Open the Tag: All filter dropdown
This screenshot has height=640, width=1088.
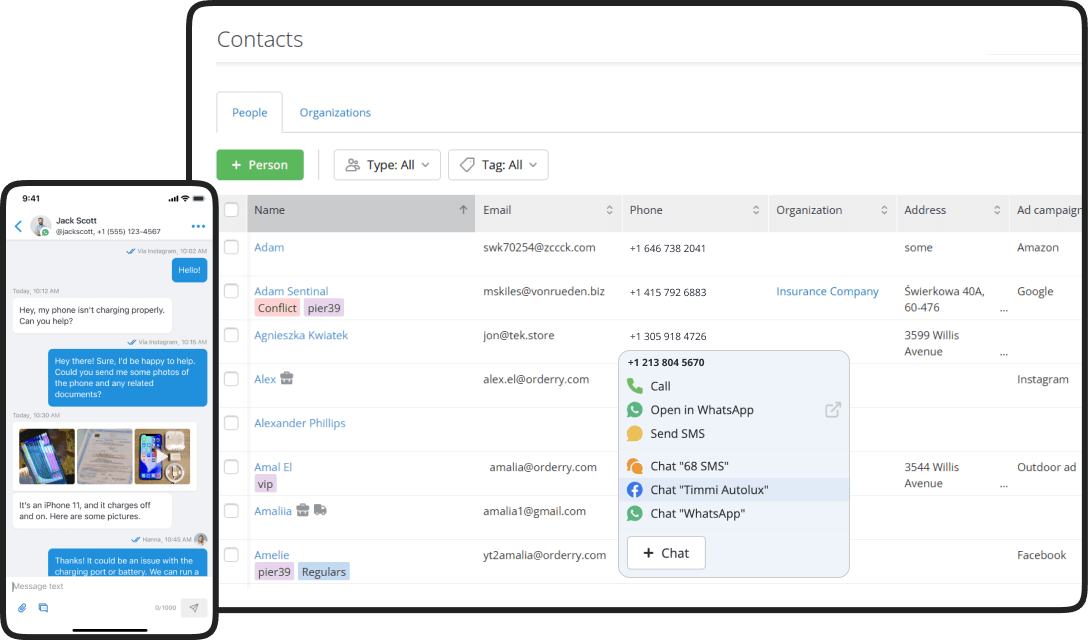[x=498, y=165]
